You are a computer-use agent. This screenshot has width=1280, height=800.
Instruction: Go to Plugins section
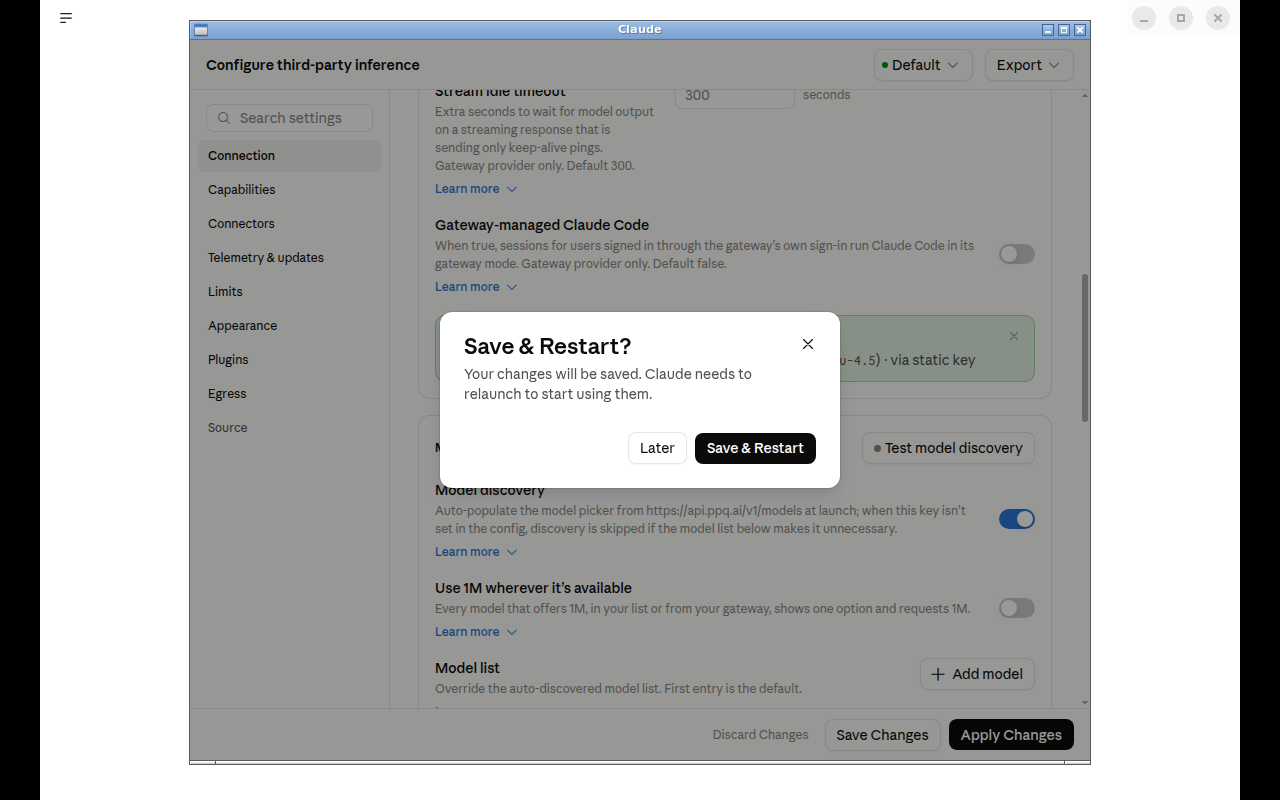click(x=290, y=360)
